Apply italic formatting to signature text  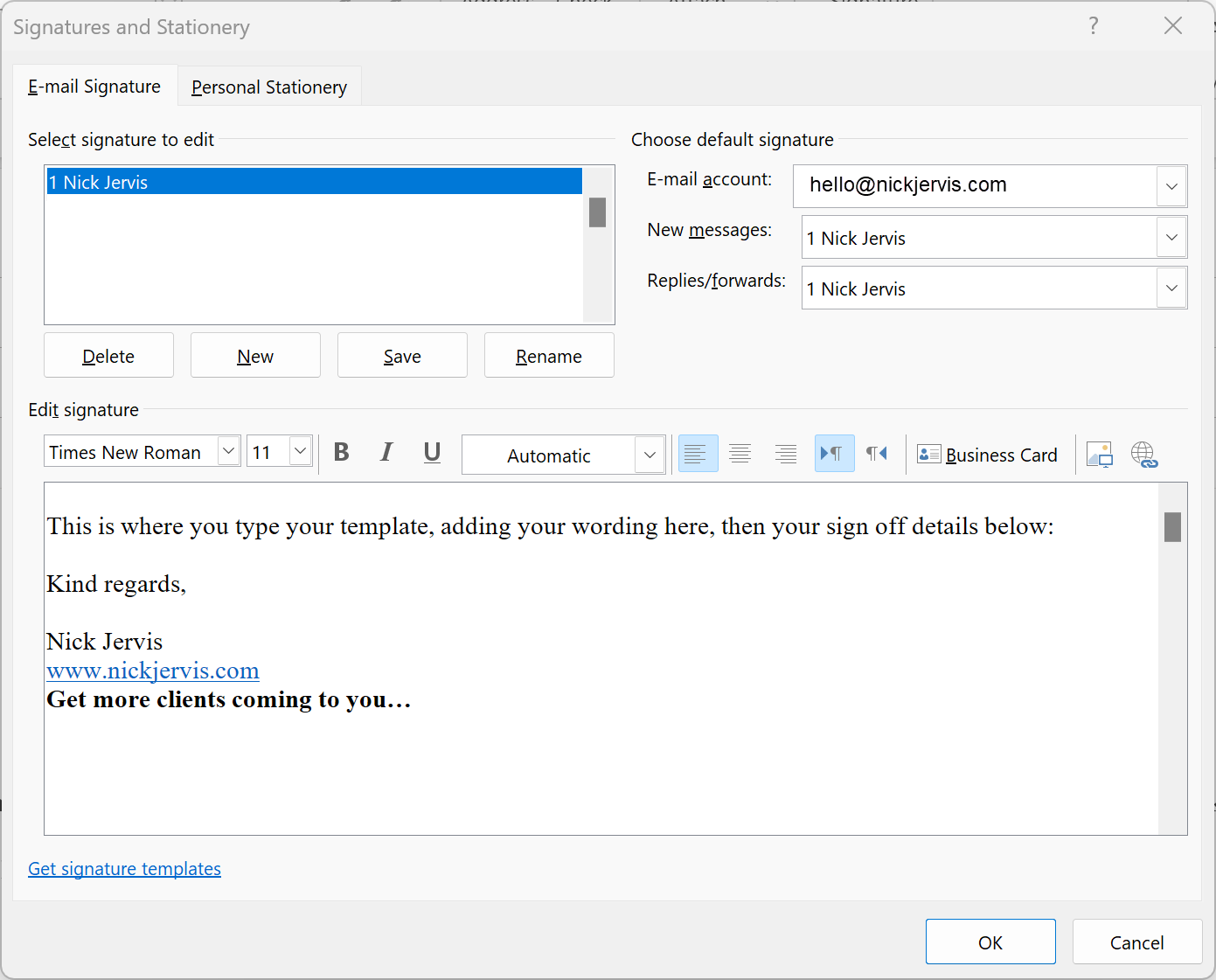386,453
